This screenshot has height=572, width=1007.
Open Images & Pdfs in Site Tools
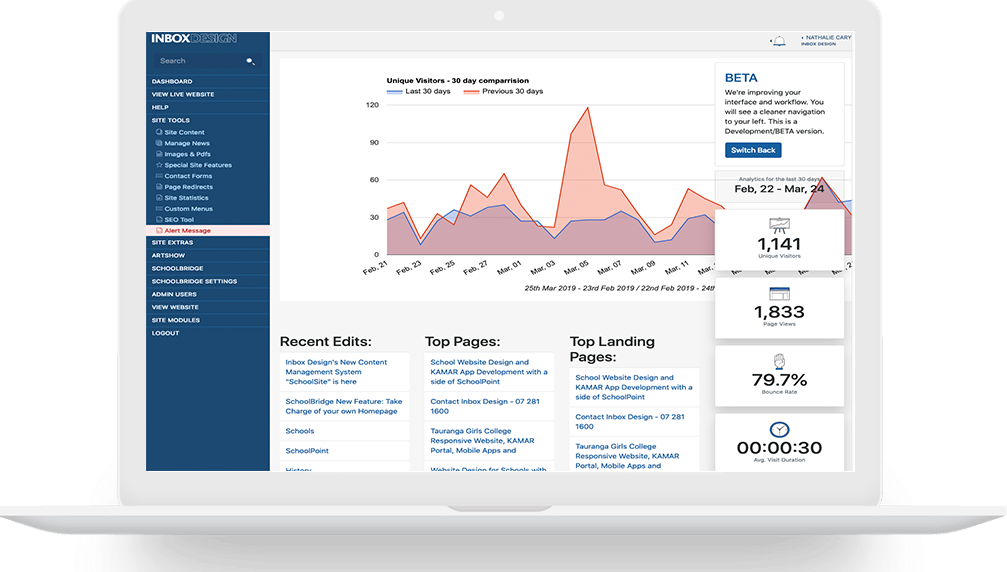[188, 154]
